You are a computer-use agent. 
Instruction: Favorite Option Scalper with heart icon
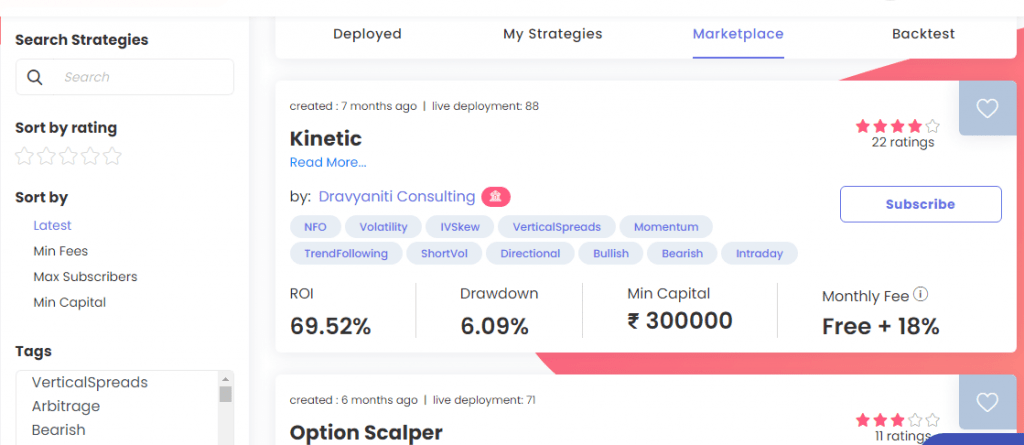[987, 402]
